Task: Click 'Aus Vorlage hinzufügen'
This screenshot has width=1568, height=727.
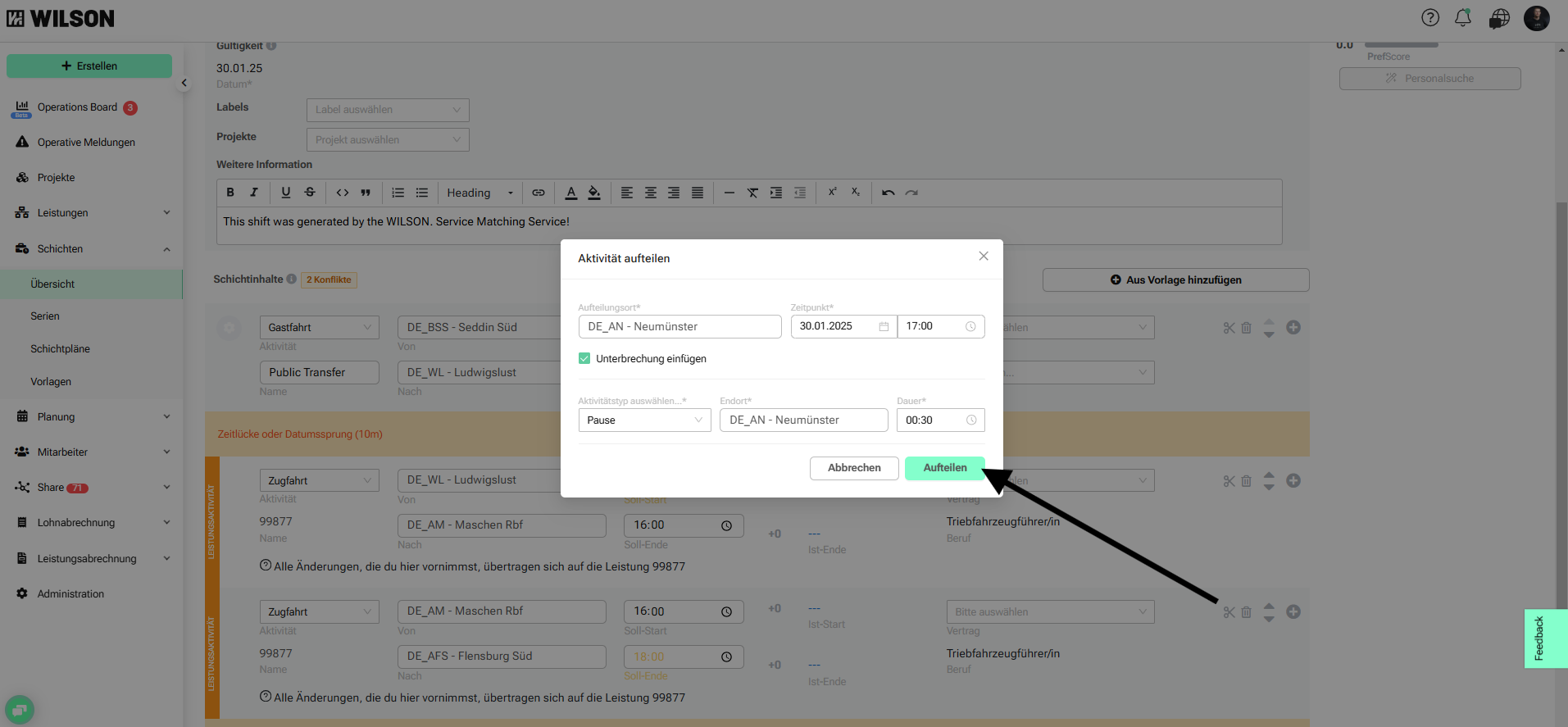Action: pos(1176,280)
